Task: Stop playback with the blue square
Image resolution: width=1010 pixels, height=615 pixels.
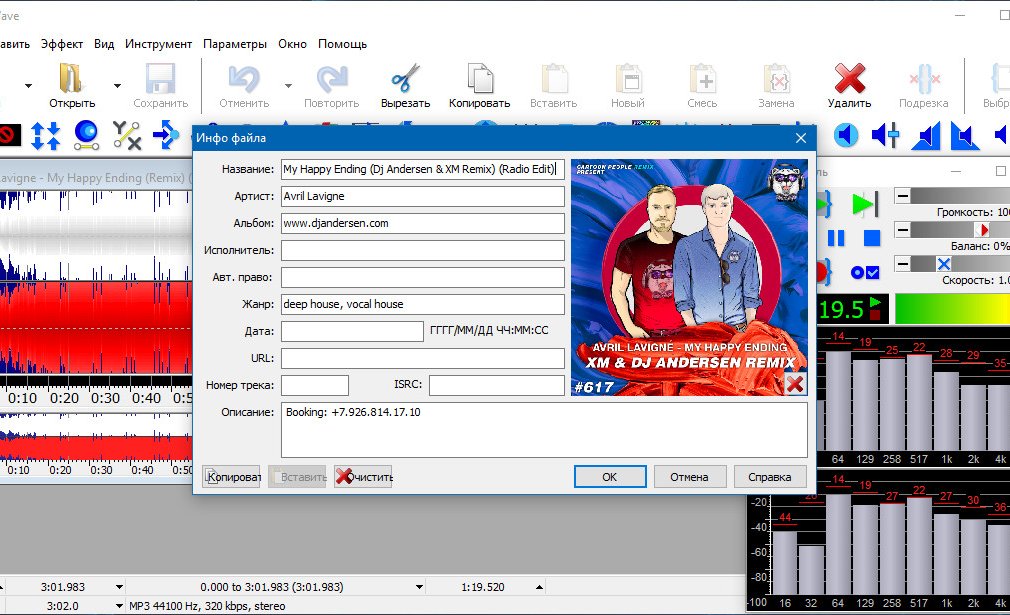Action: [872, 238]
